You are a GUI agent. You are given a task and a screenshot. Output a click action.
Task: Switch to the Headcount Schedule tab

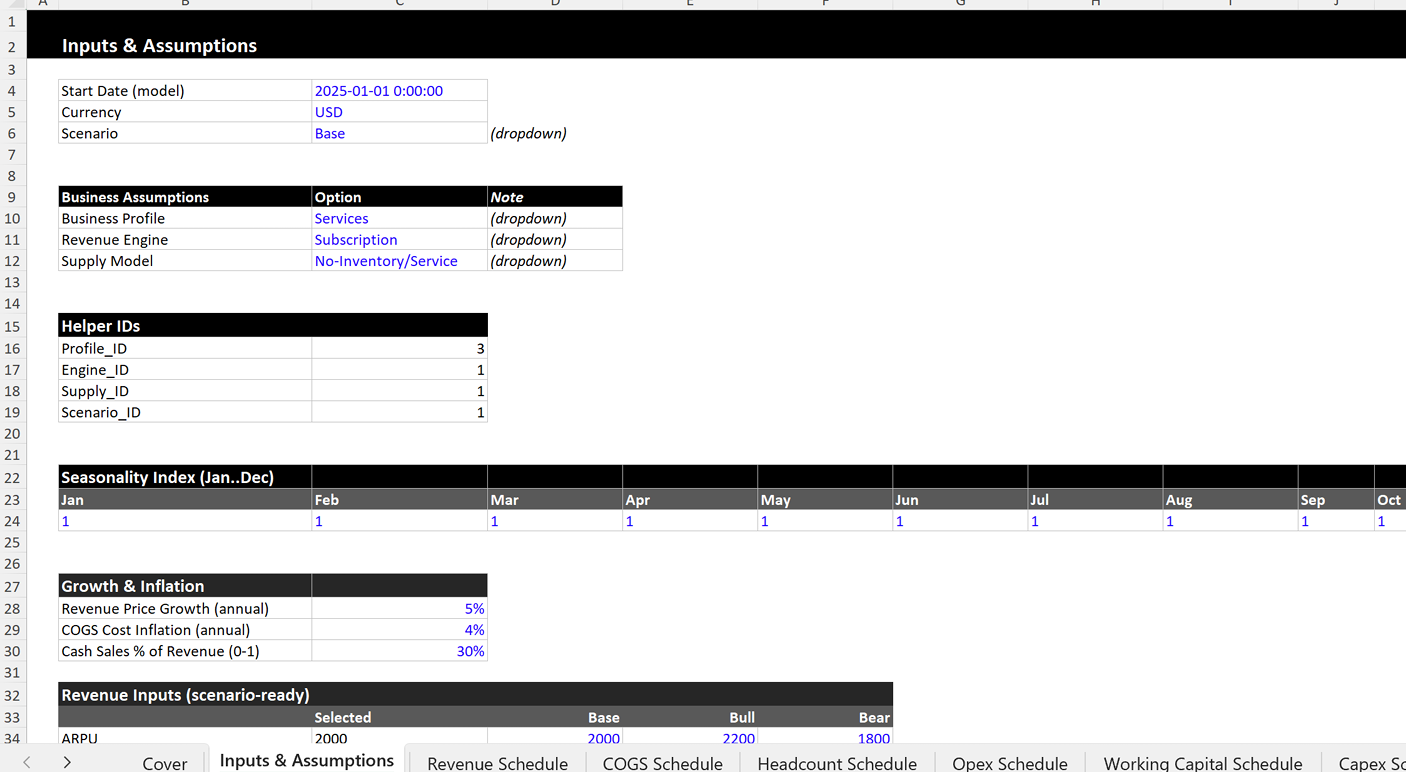836,762
